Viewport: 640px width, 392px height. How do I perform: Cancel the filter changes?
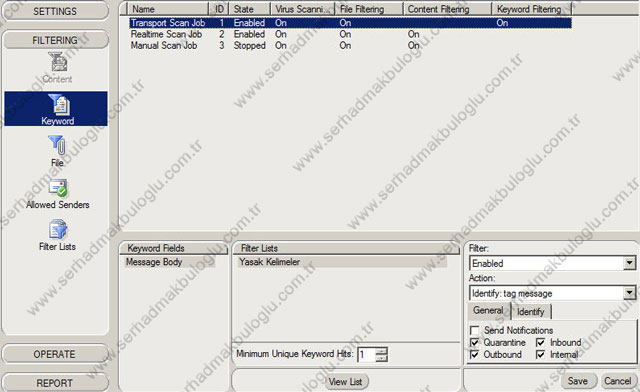618,381
